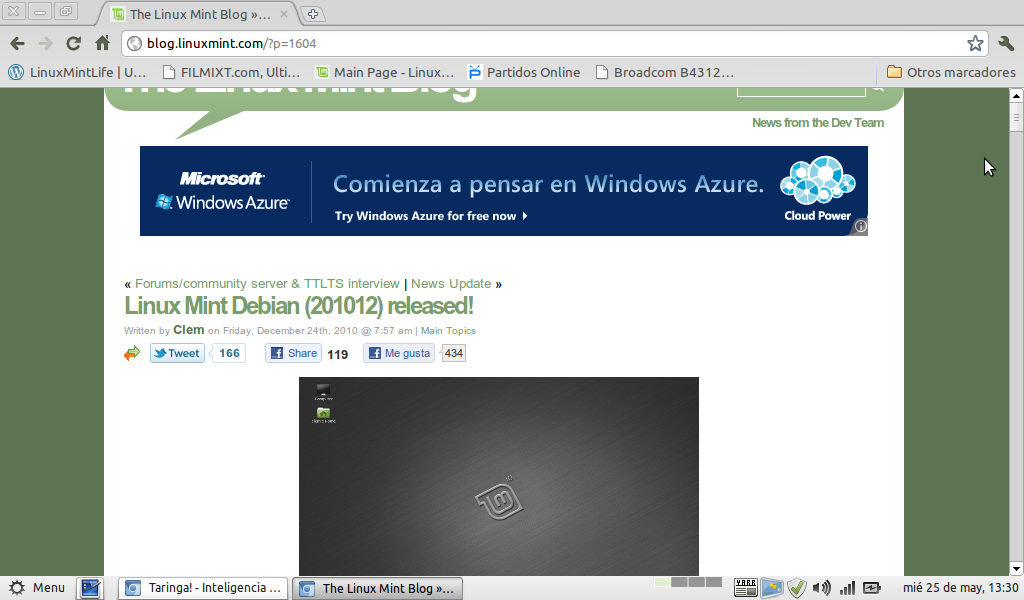Open the LinuxMintLife bookmark
This screenshot has height=600, width=1024.
click(77, 72)
